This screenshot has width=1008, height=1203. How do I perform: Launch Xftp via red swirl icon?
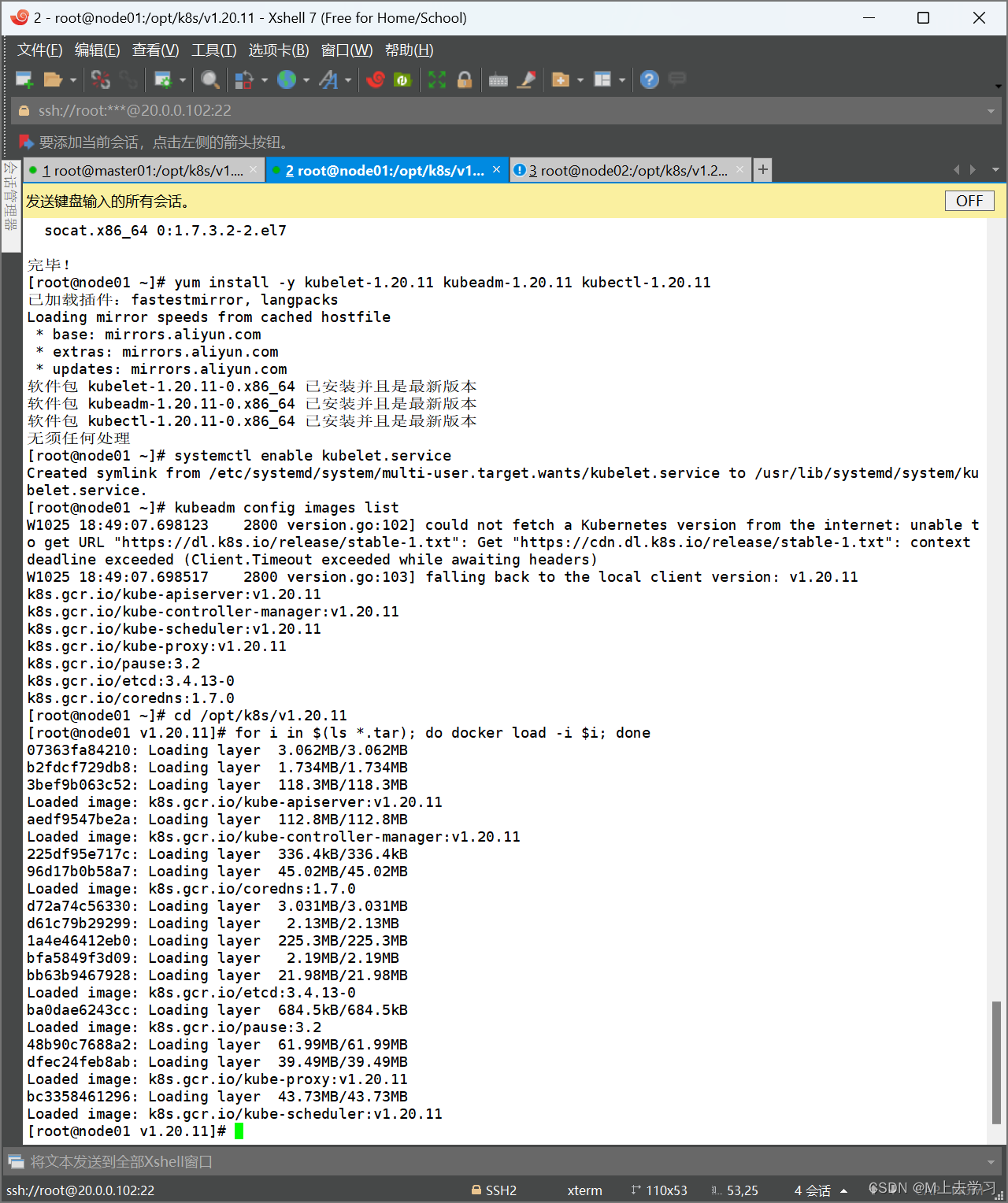pos(376,80)
